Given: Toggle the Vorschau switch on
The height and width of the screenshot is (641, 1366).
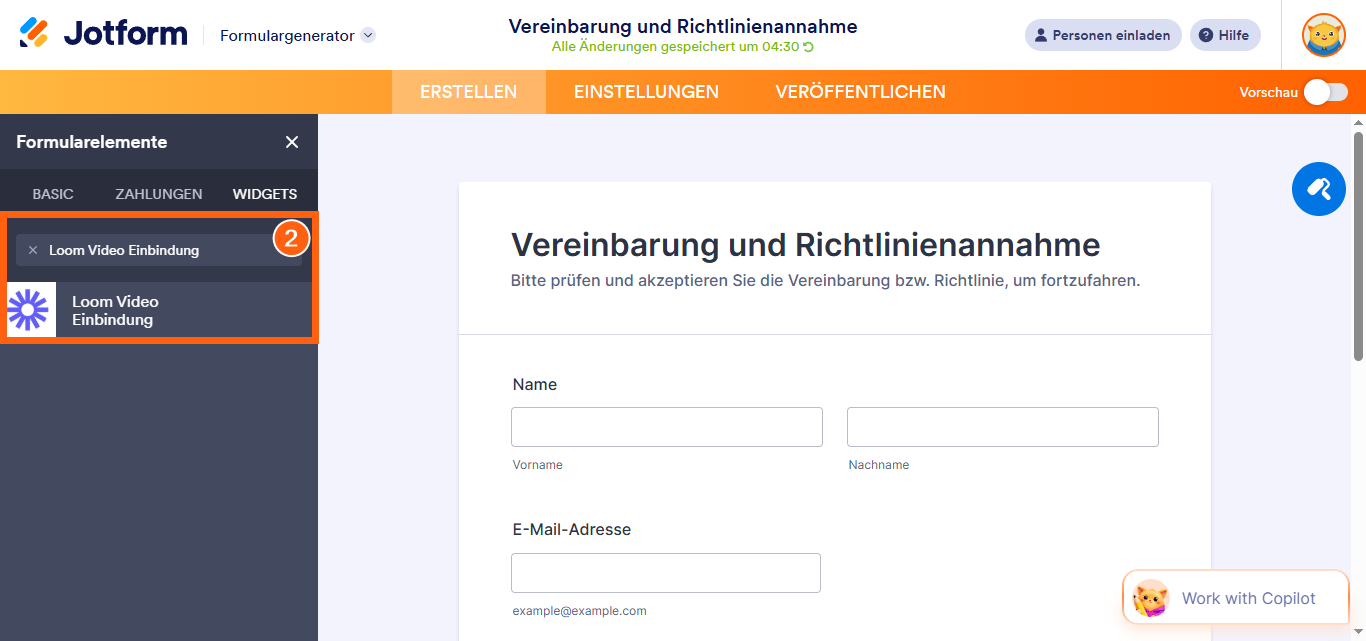Looking at the screenshot, I should tap(1327, 91).
